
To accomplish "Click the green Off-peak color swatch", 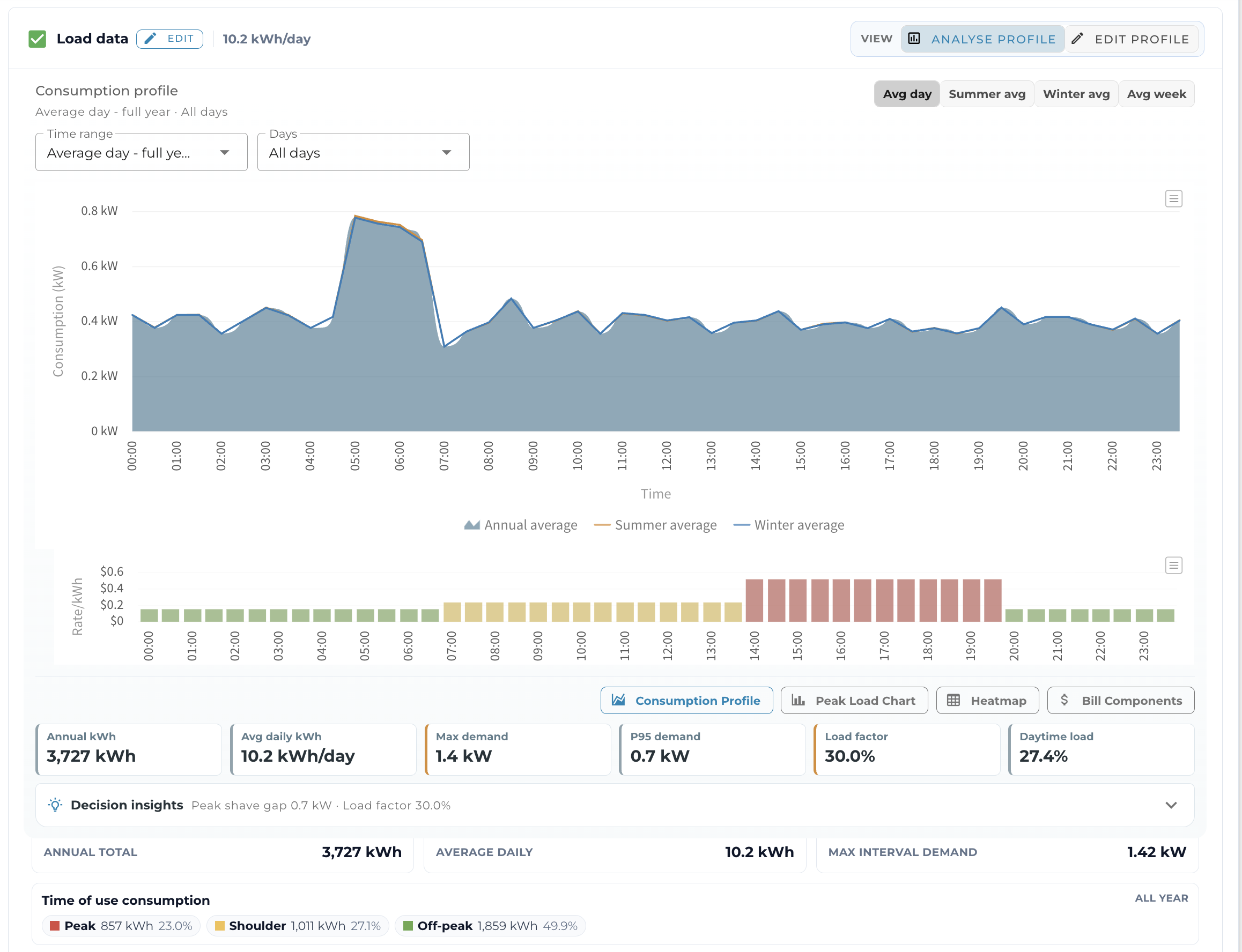I will [x=408, y=926].
